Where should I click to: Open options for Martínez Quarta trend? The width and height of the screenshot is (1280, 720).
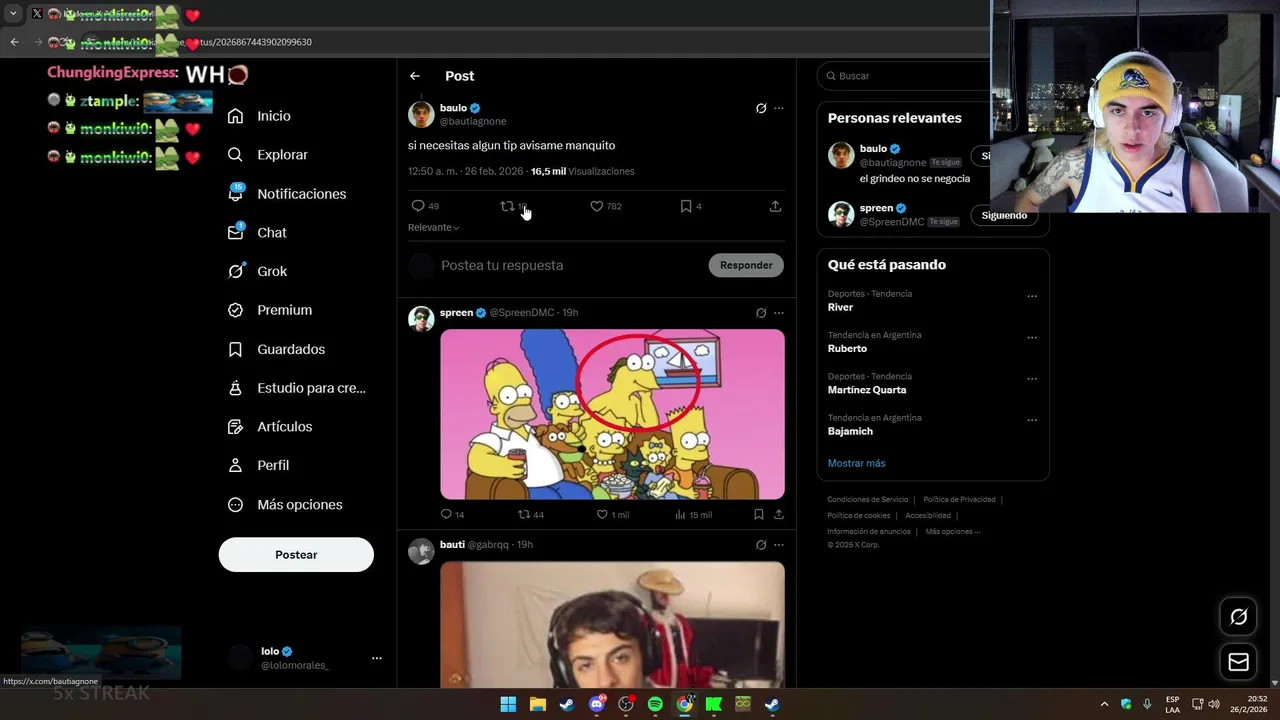click(1032, 379)
